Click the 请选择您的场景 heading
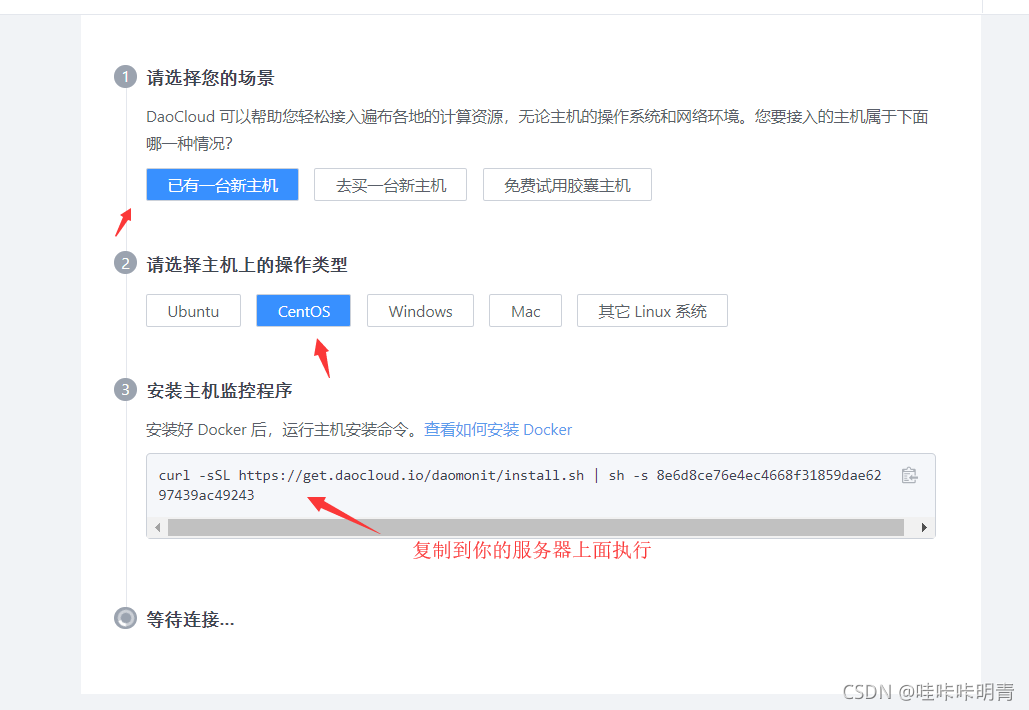Screen dimensions: 1029x710 click(x=210, y=78)
